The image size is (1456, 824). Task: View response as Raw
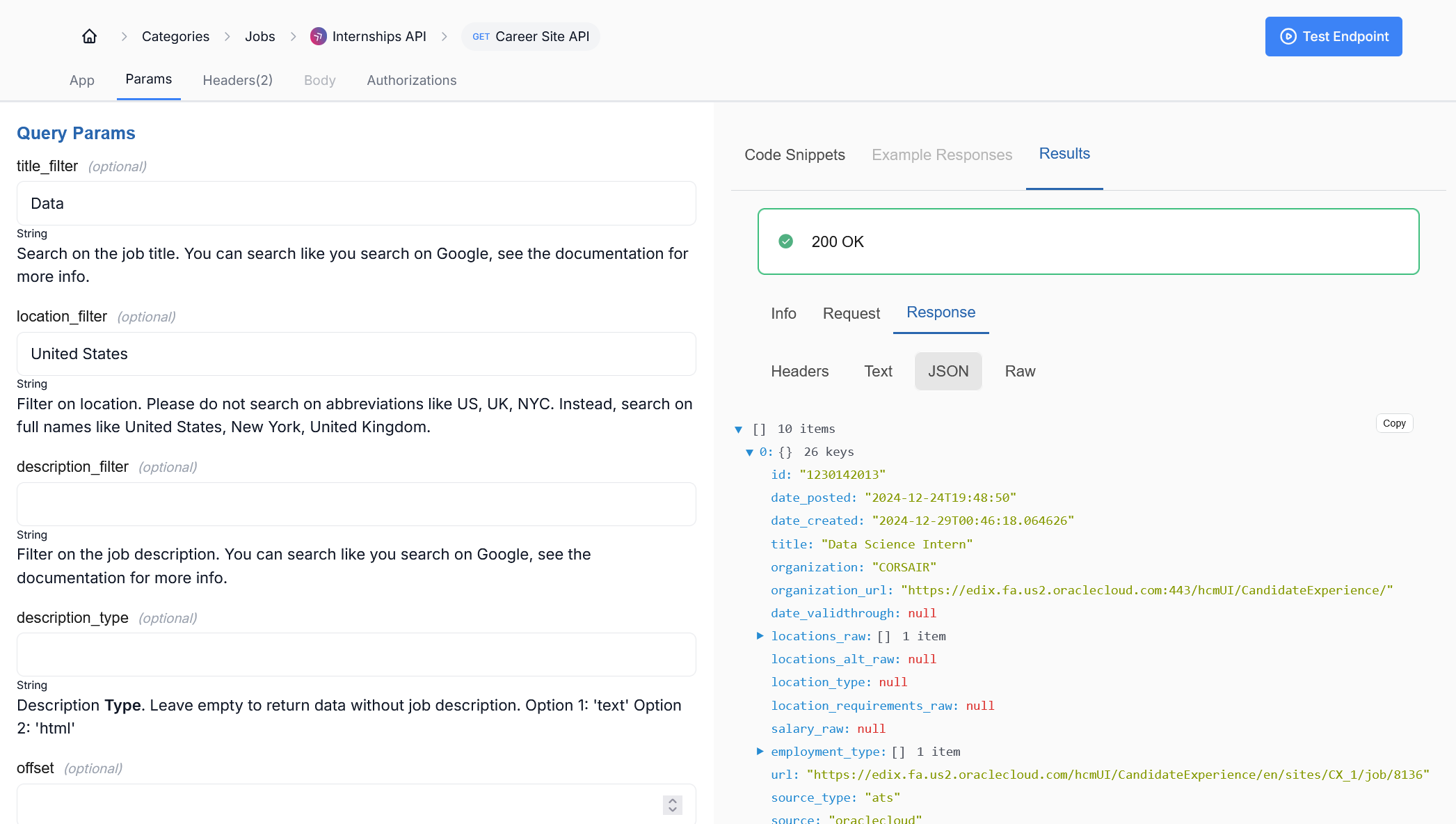[1020, 371]
